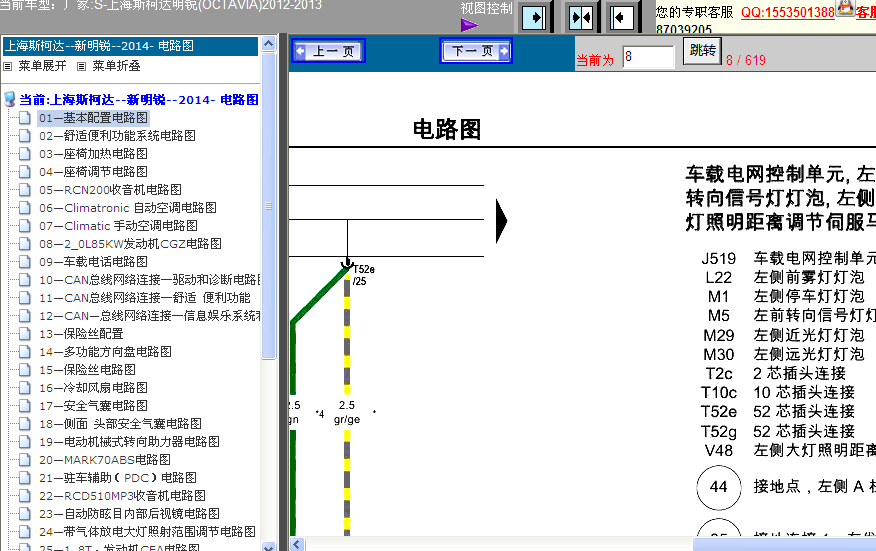Open 02—舒适便利功能系统电路图

click(x=117, y=136)
